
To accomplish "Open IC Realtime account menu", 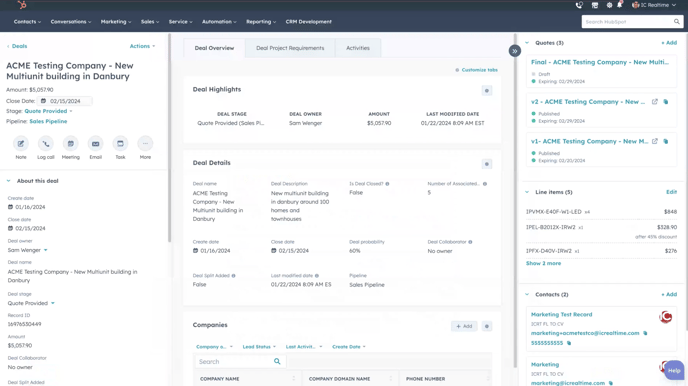I will pos(654,5).
